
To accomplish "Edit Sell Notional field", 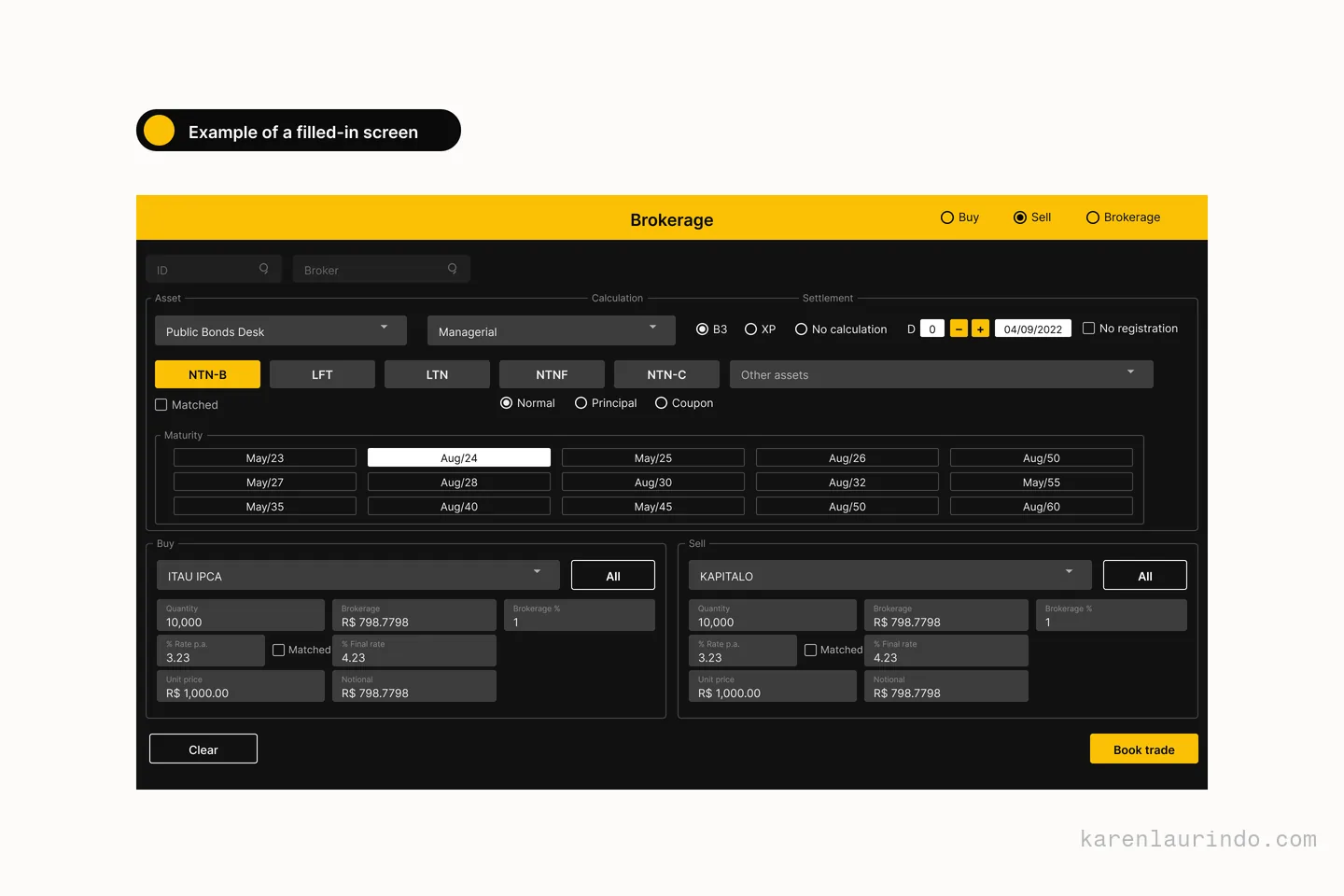I will pos(946,686).
